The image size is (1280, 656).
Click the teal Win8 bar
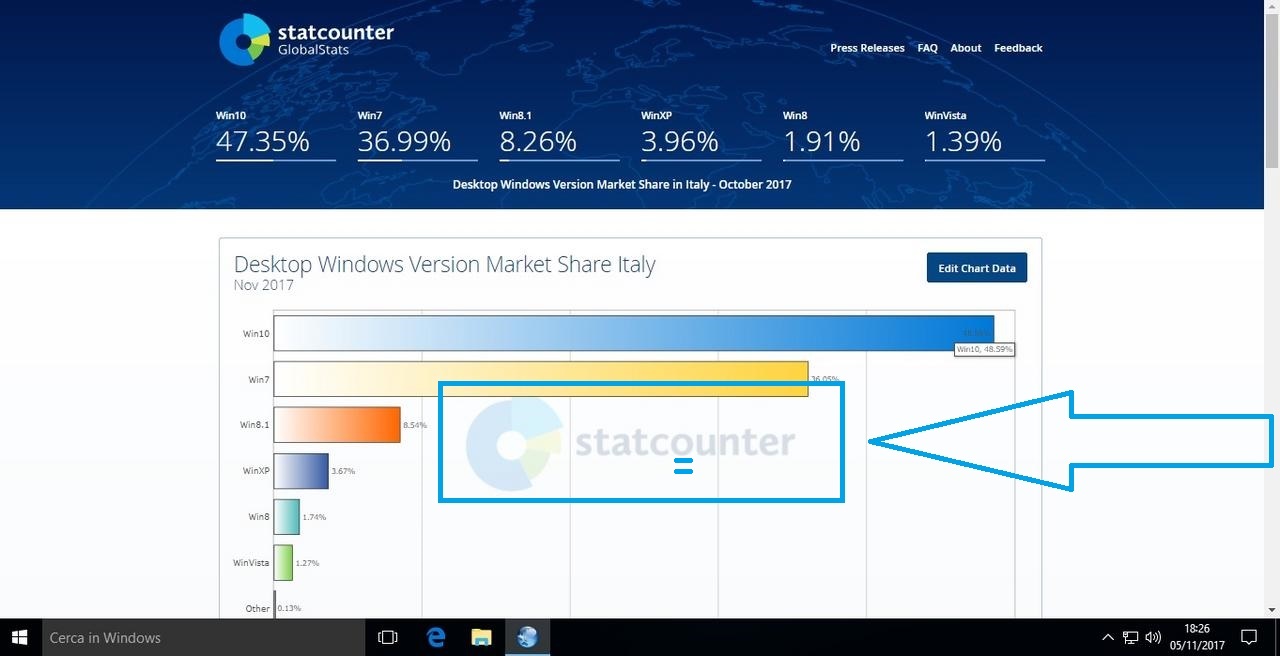[x=287, y=516]
